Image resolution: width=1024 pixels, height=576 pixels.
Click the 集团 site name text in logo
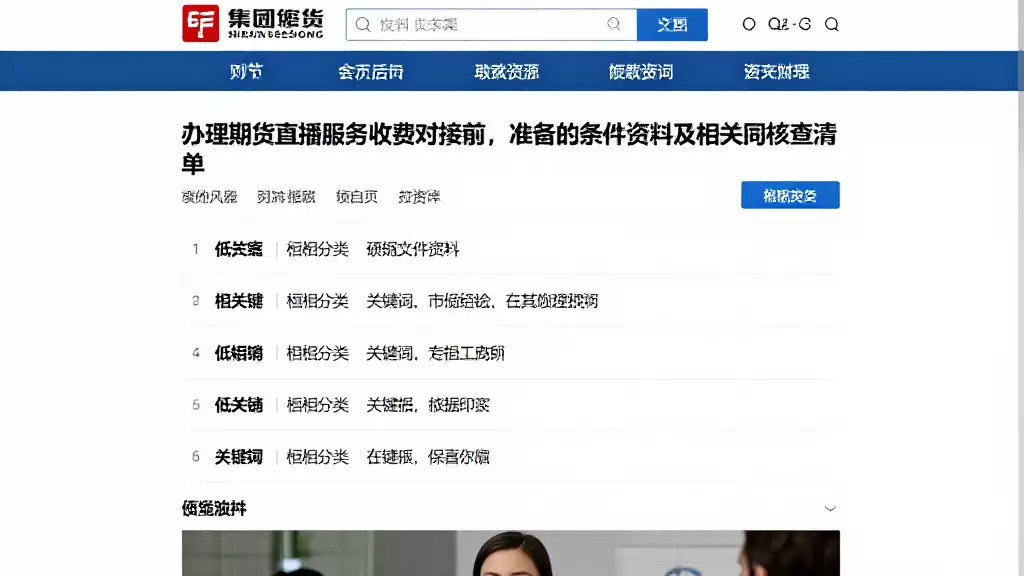click(x=276, y=18)
